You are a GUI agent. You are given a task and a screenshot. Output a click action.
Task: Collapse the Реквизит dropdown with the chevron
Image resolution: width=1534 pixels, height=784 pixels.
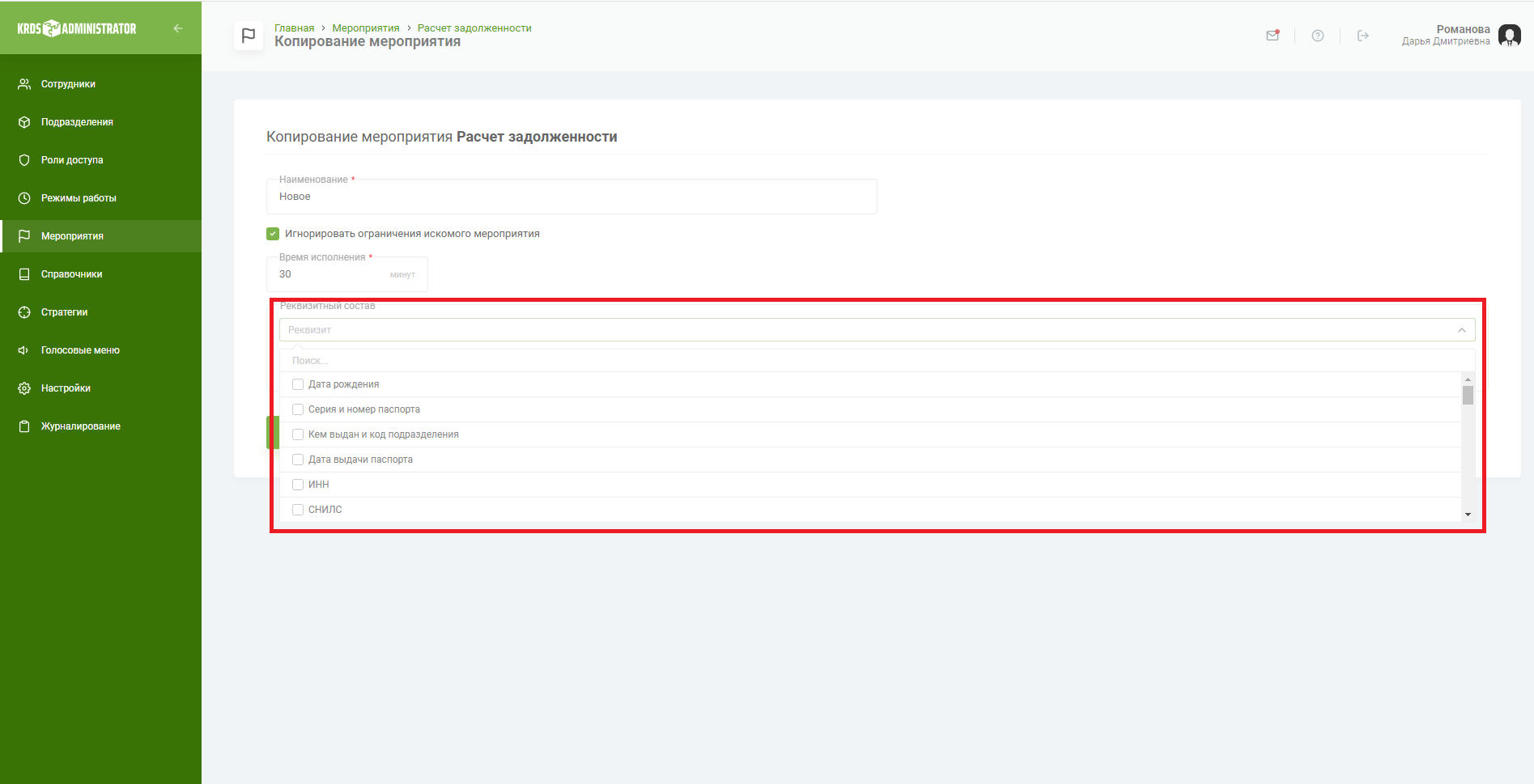click(x=1462, y=330)
